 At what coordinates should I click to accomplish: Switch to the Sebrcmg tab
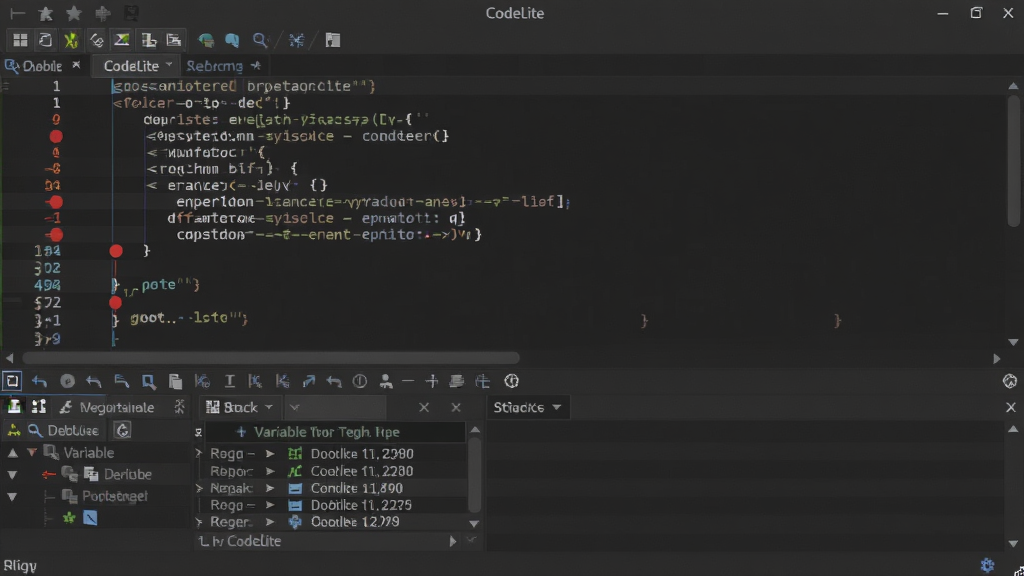pyautogui.click(x=214, y=66)
